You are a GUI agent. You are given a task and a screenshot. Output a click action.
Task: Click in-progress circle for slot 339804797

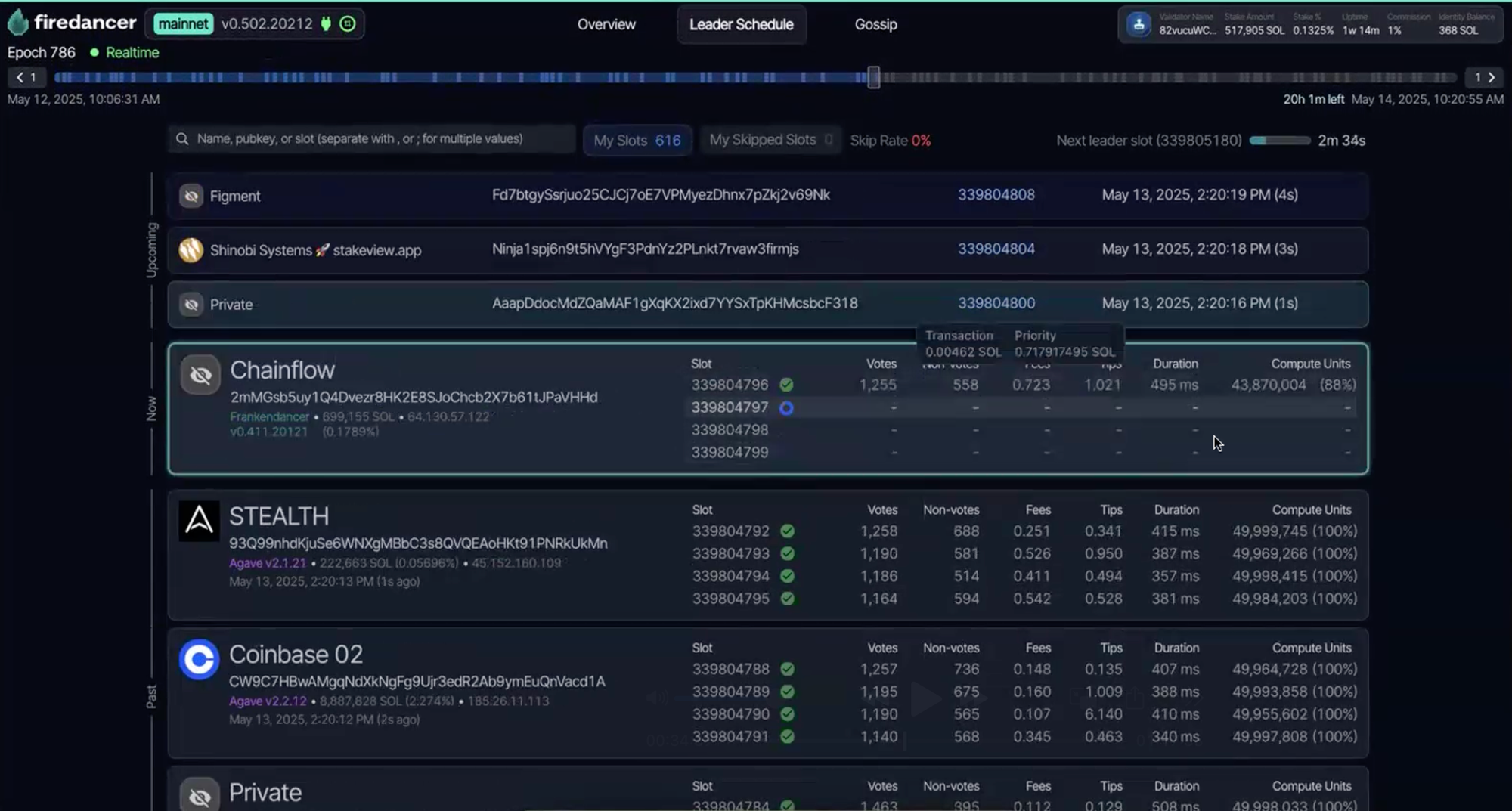pos(786,407)
